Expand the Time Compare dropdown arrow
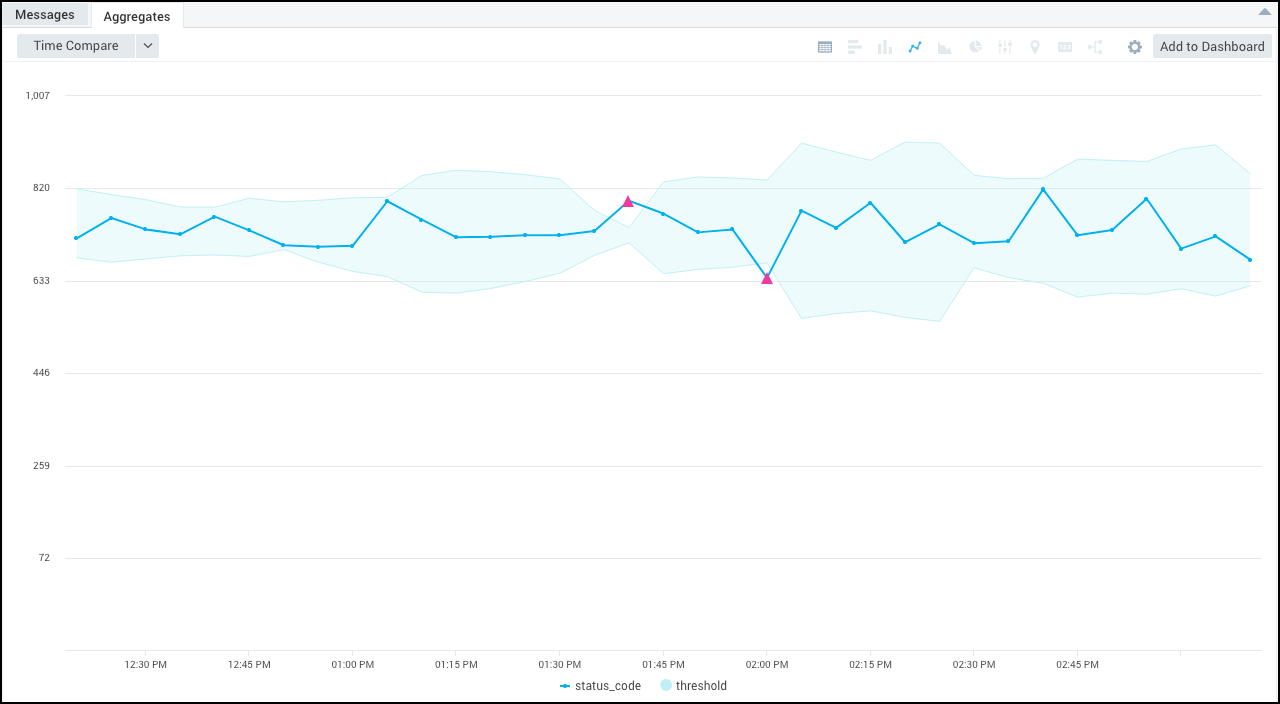The image size is (1280, 704). (x=147, y=46)
